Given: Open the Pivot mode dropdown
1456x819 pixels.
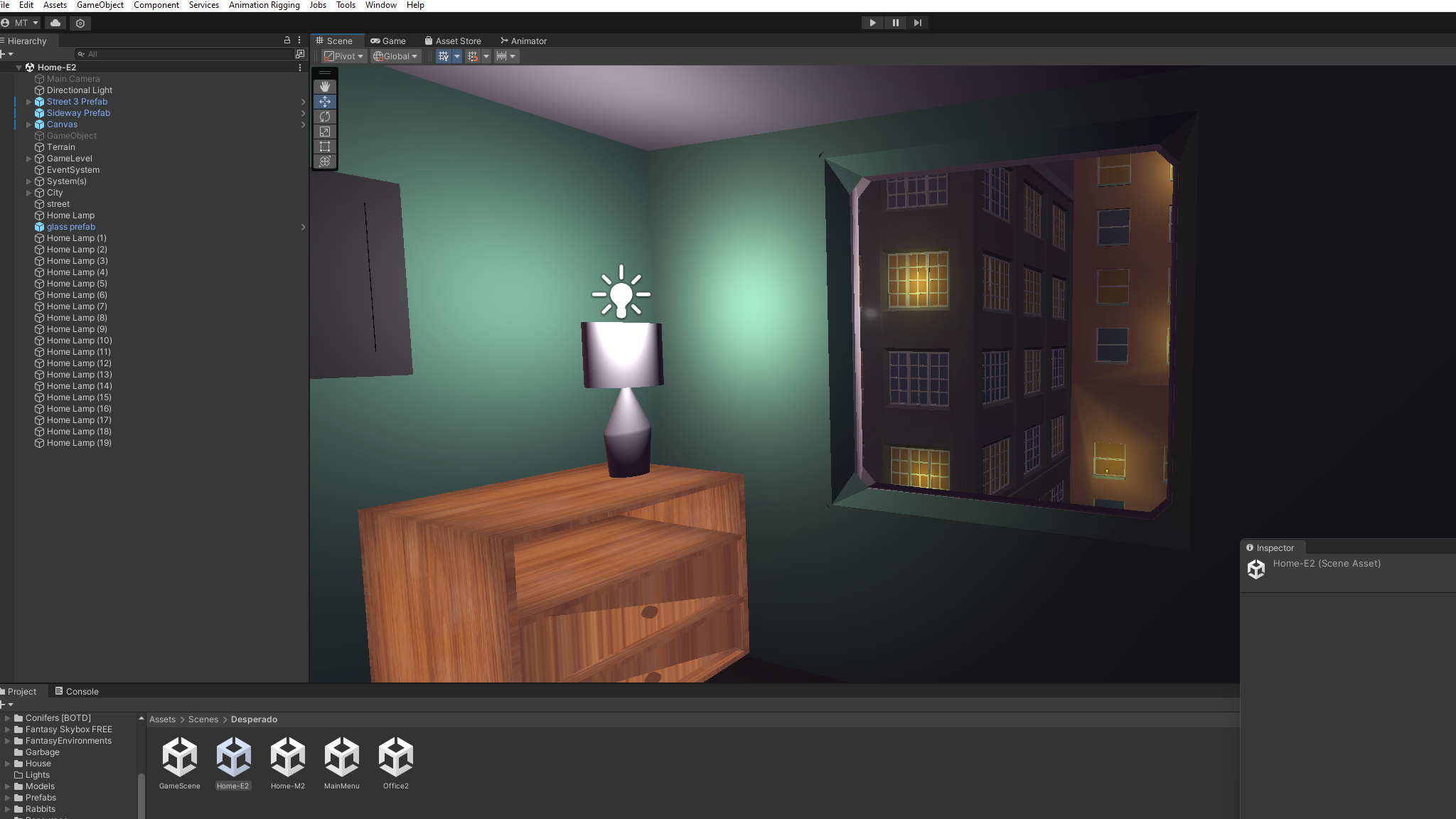Looking at the screenshot, I should point(344,56).
